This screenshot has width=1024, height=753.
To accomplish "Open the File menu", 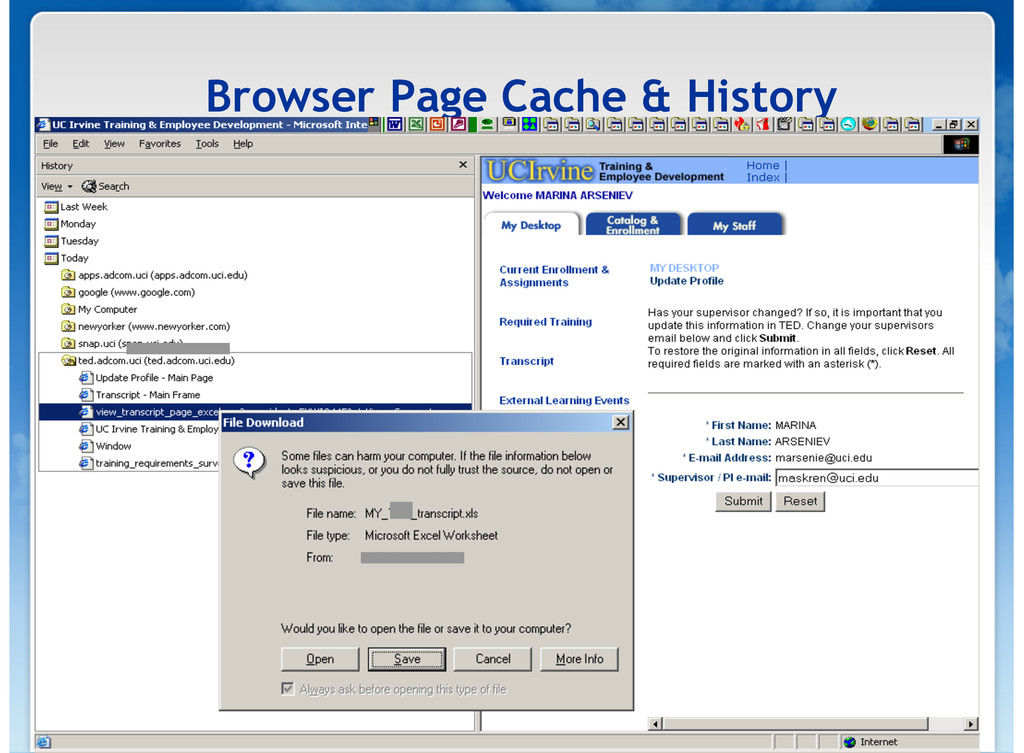I will click(x=50, y=144).
